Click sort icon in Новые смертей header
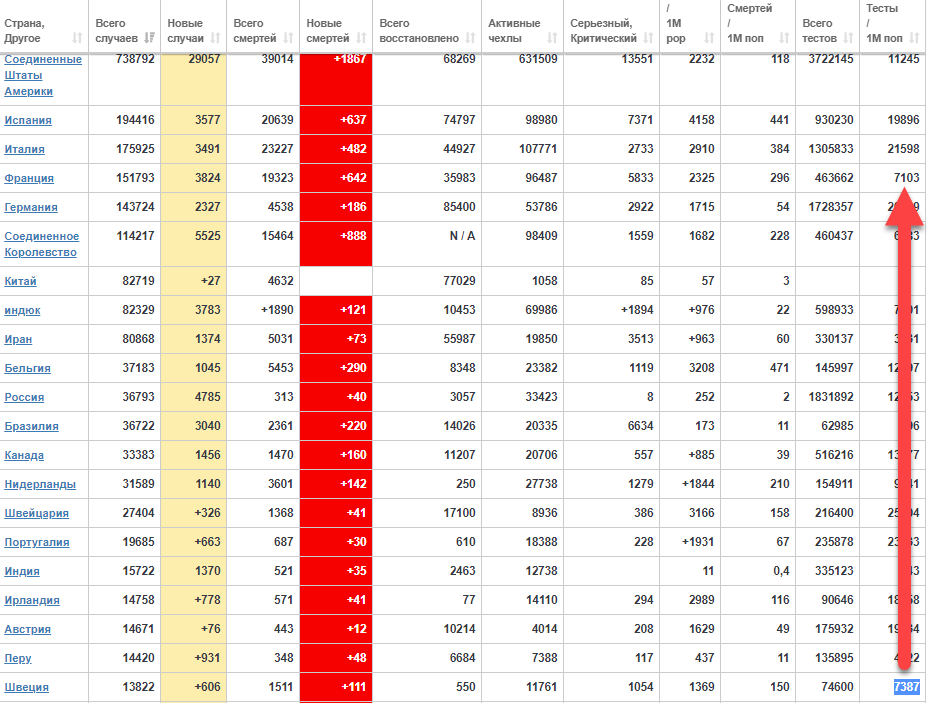This screenshot has height=703, width=930. (x=361, y=38)
